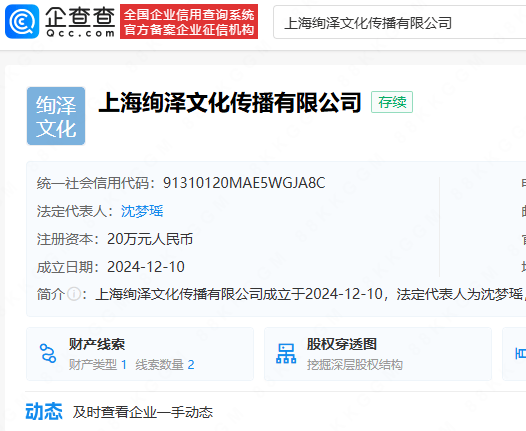526x431 pixels.
Task: Click the 简介 description text line
Action: coord(310,294)
